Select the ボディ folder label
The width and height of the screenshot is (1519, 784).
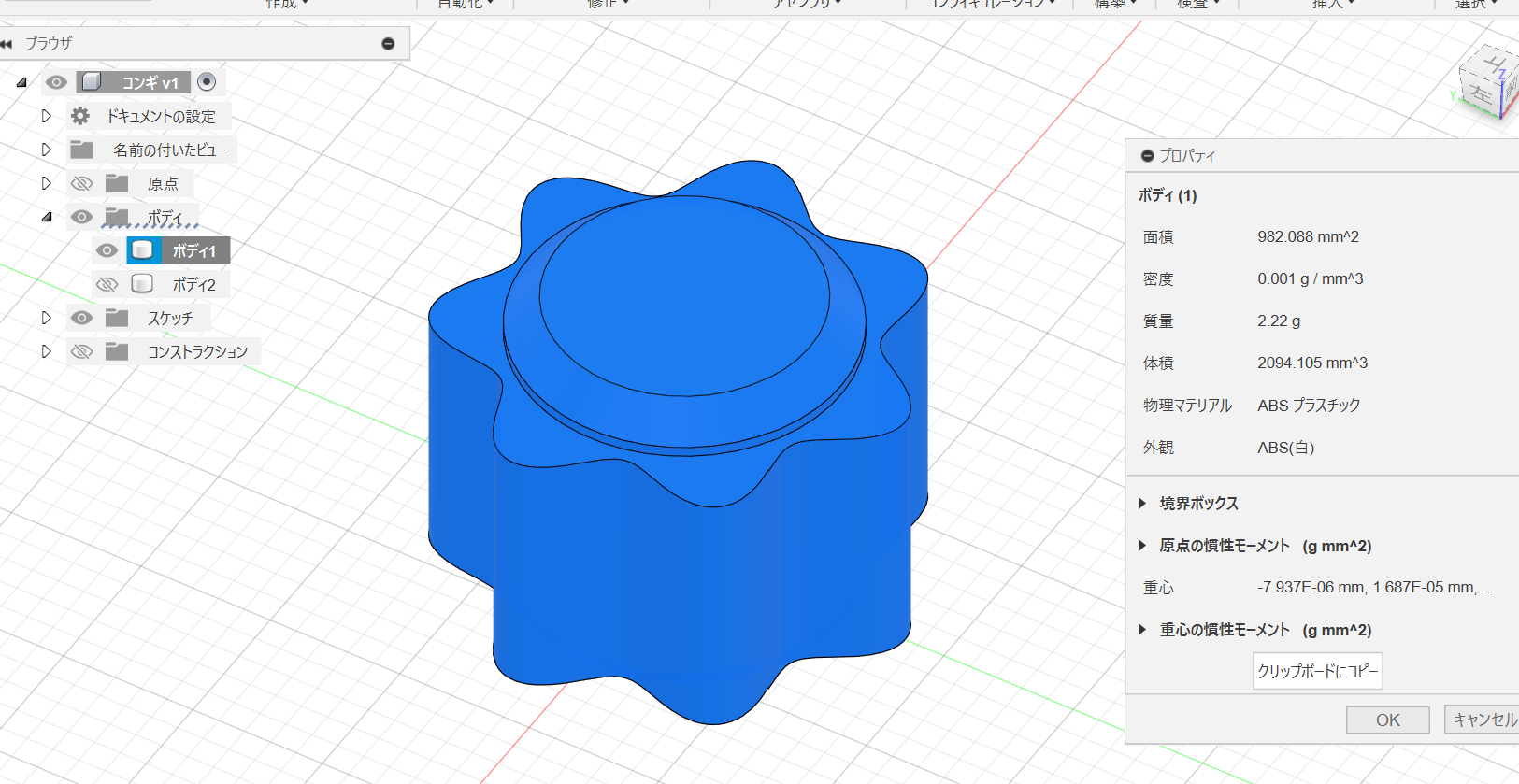coord(165,218)
